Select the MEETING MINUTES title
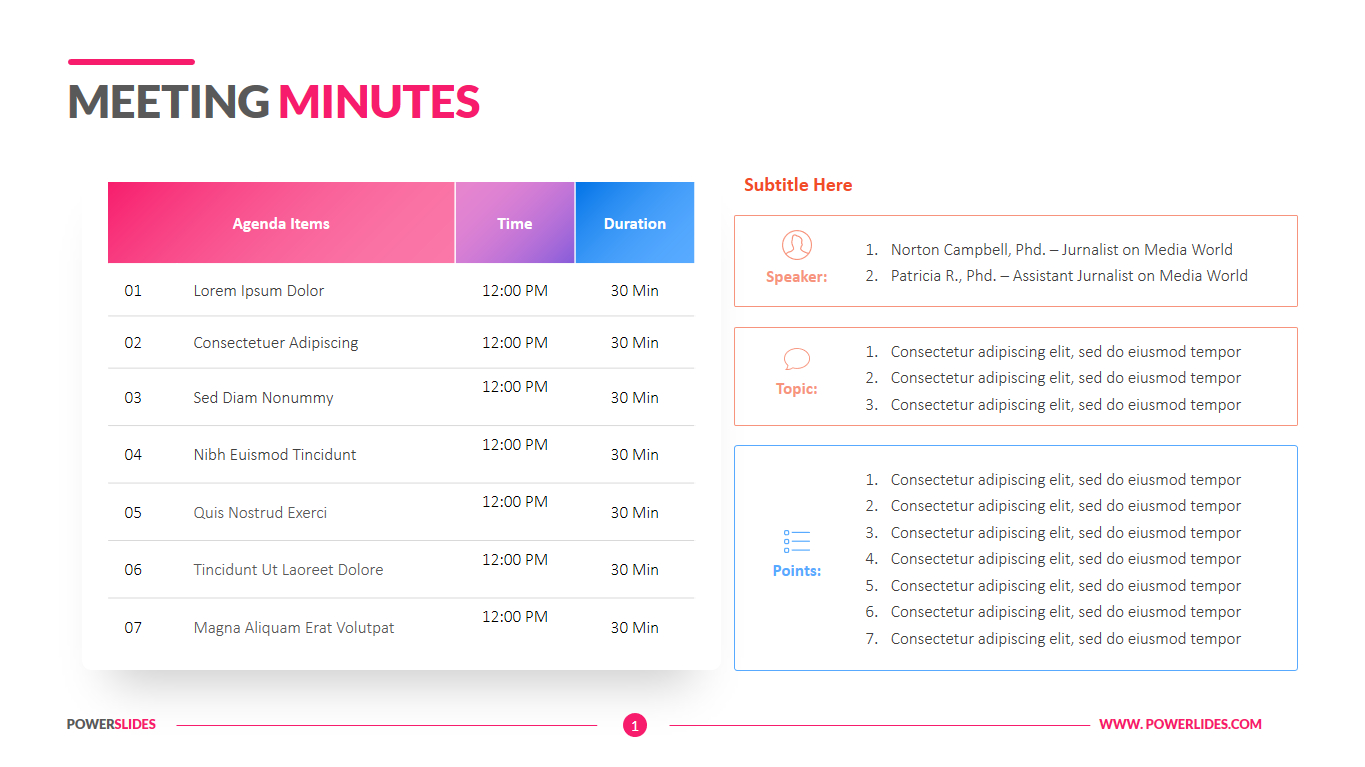The width and height of the screenshot is (1365, 767). (274, 102)
